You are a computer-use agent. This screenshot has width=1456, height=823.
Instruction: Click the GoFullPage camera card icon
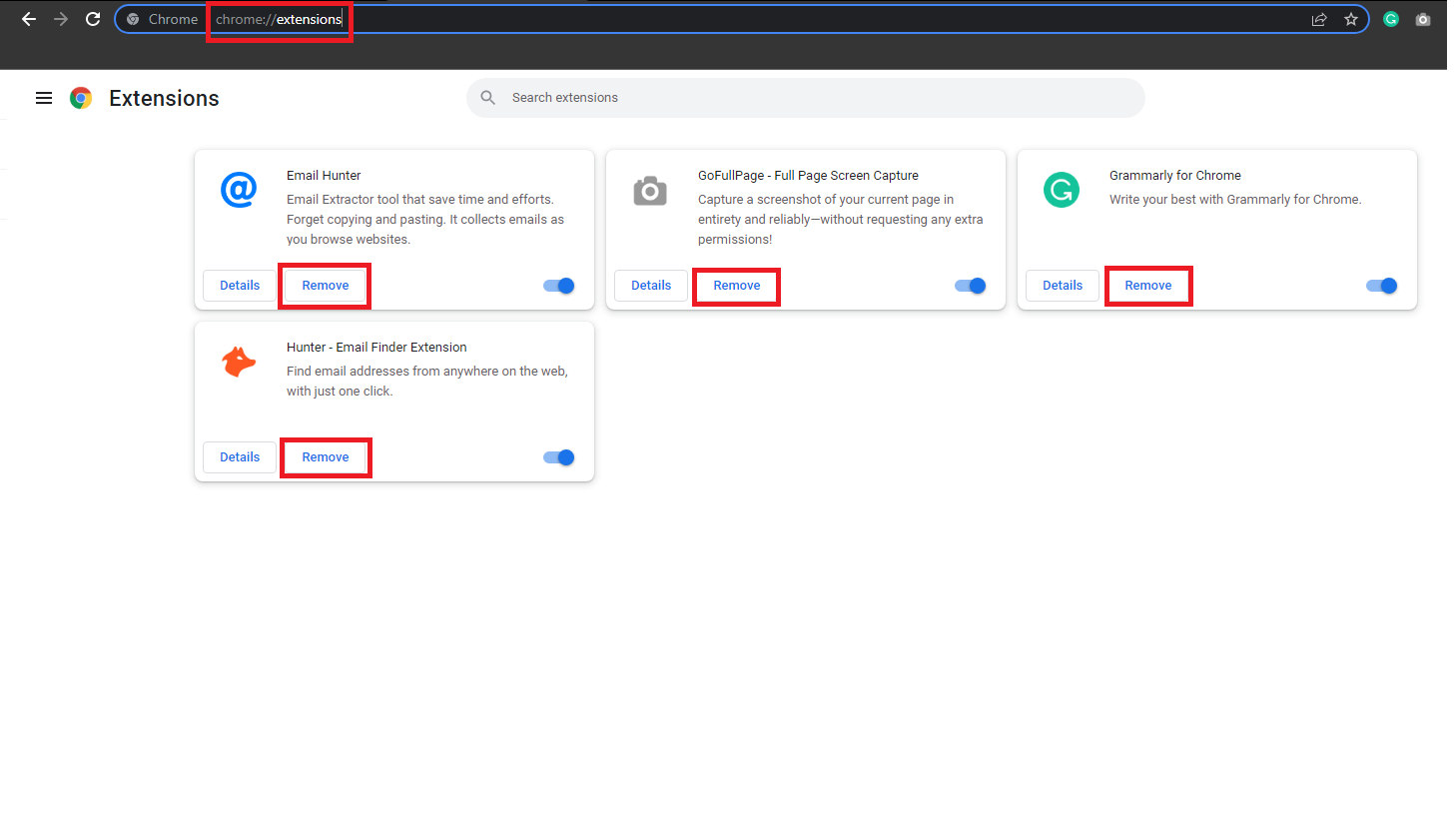[650, 190]
